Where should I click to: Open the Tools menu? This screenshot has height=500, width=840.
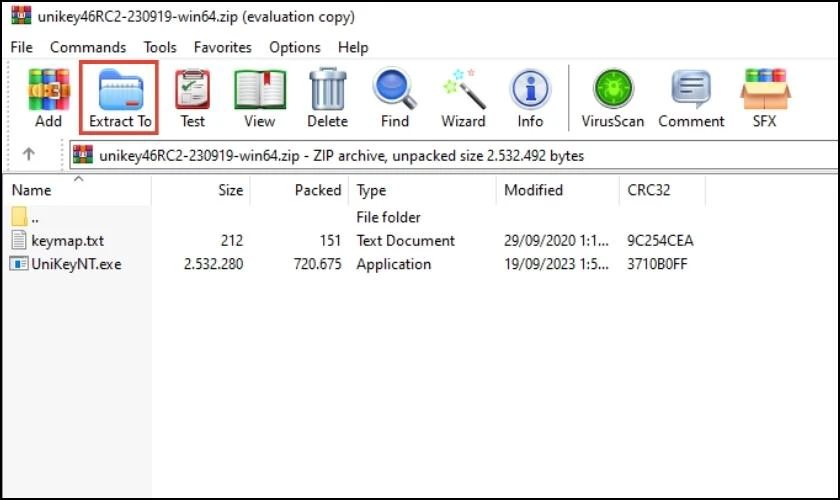(160, 48)
